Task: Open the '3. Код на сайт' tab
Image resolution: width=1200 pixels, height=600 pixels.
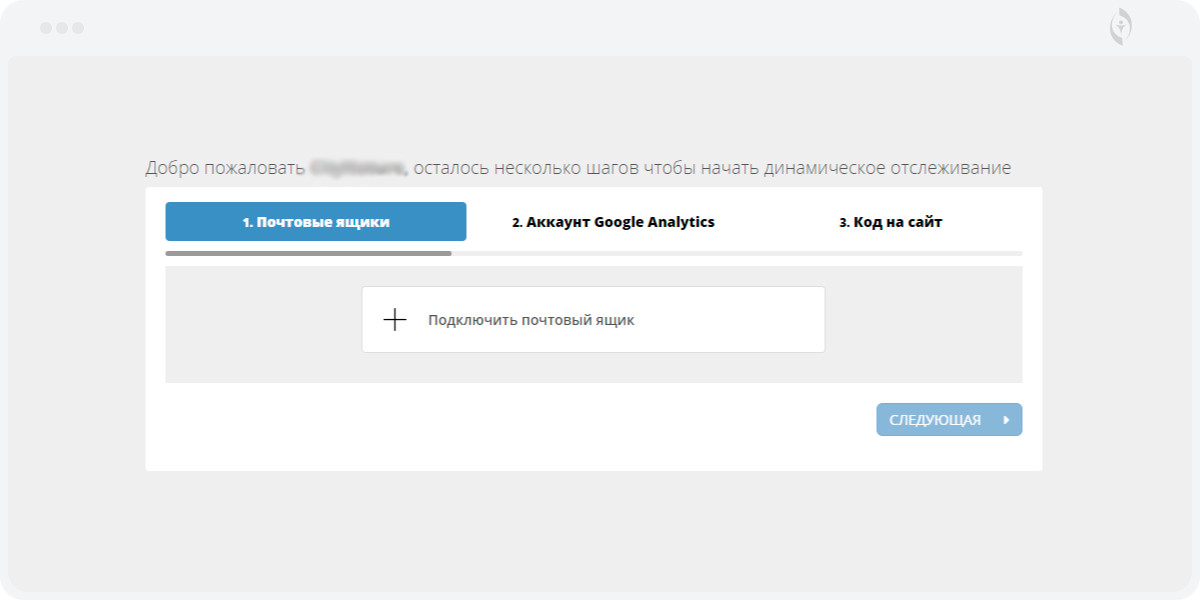Action: pos(890,222)
